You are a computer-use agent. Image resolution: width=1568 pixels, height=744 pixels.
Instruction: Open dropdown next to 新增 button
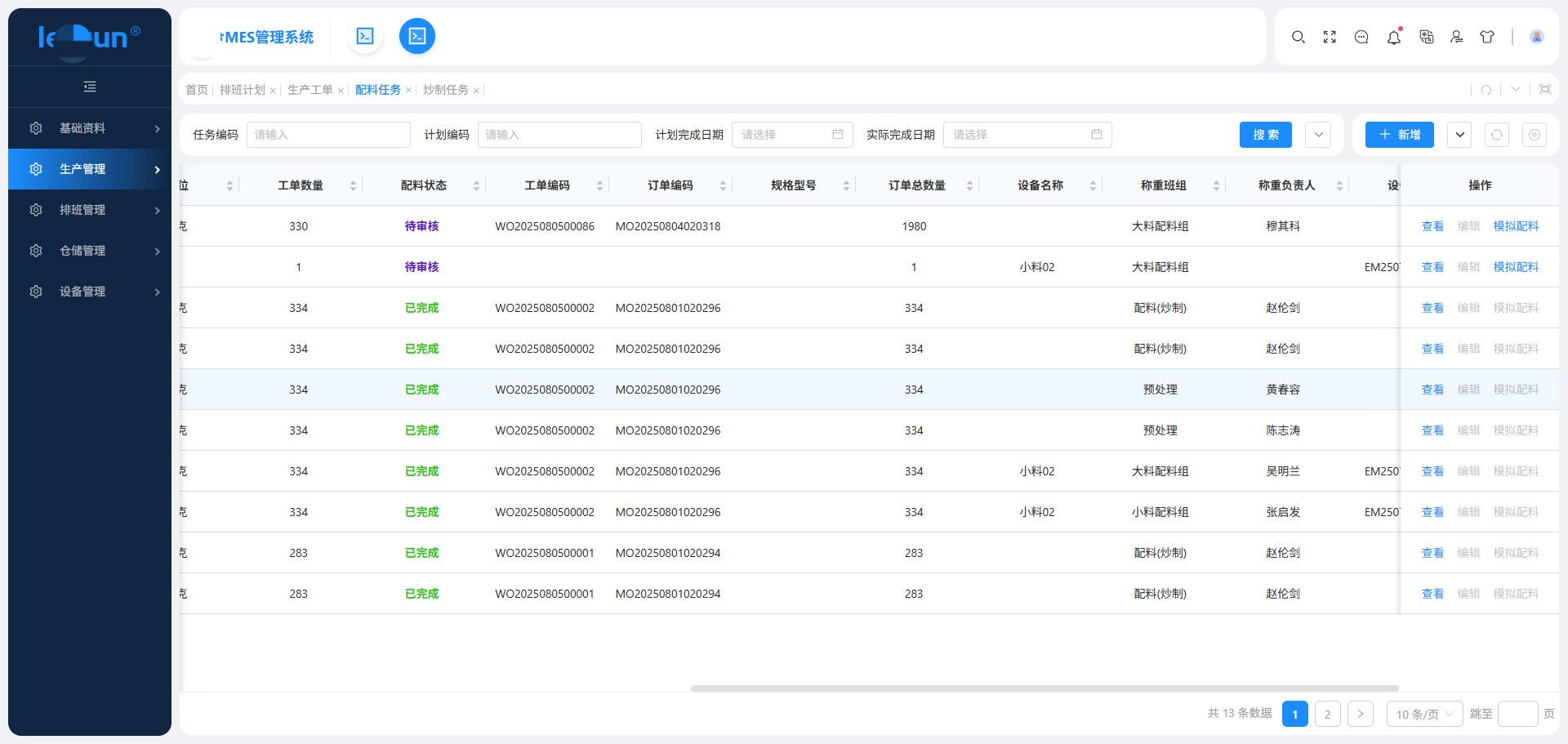pos(1459,135)
